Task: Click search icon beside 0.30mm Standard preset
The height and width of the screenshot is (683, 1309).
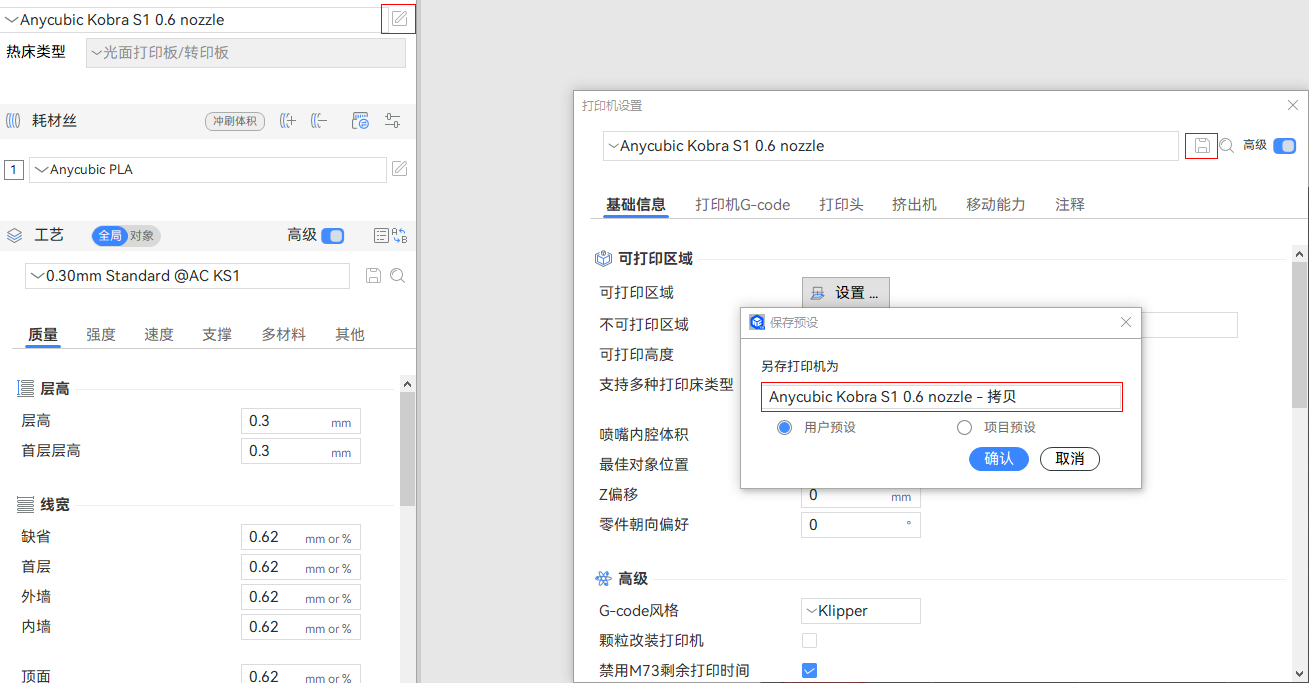Action: click(397, 276)
